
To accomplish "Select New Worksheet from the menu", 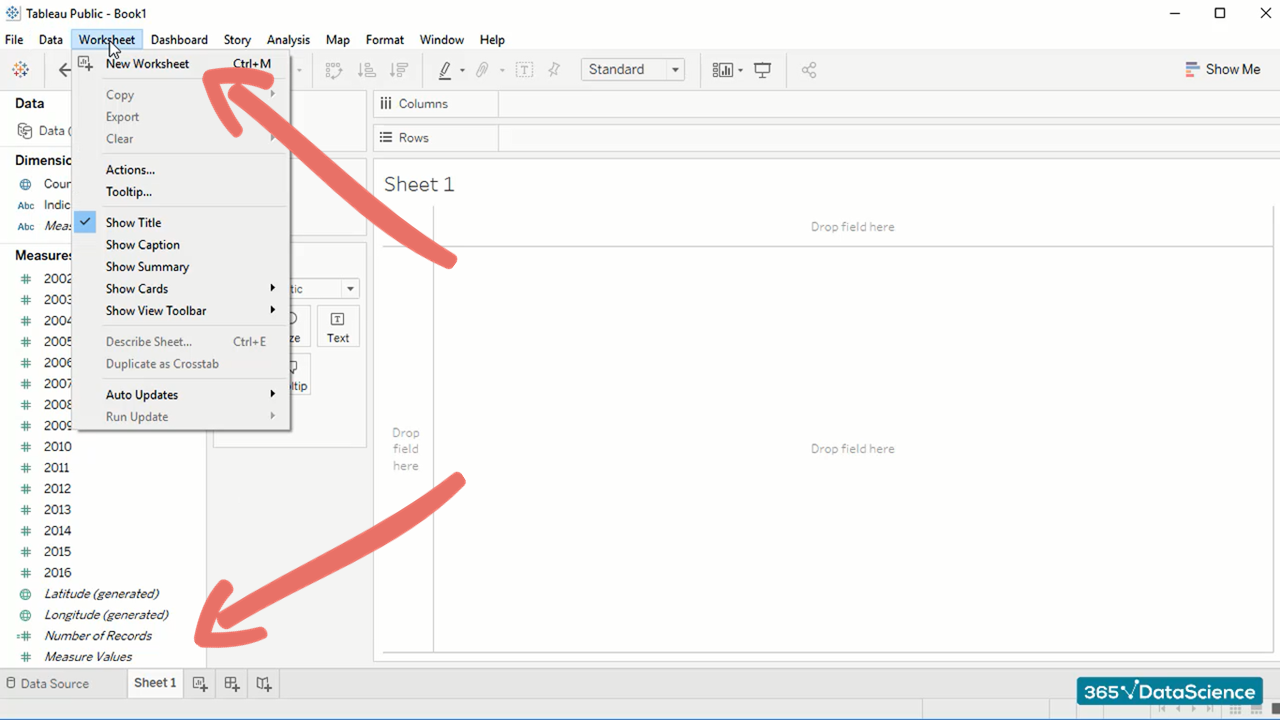I will point(147,64).
